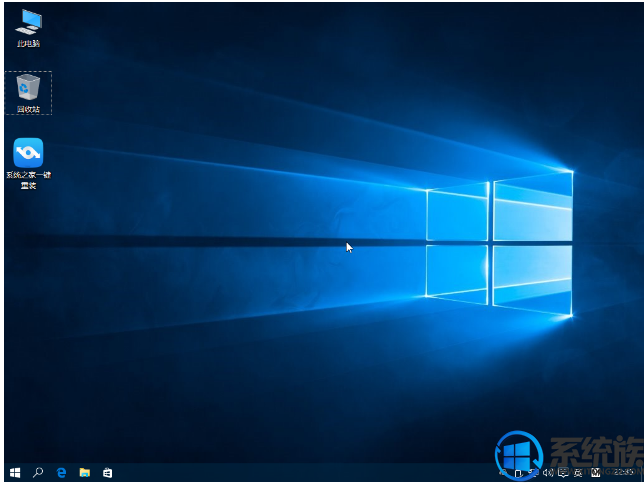Select the 系统之家一键重装 desktop shortcut

tap(28, 164)
